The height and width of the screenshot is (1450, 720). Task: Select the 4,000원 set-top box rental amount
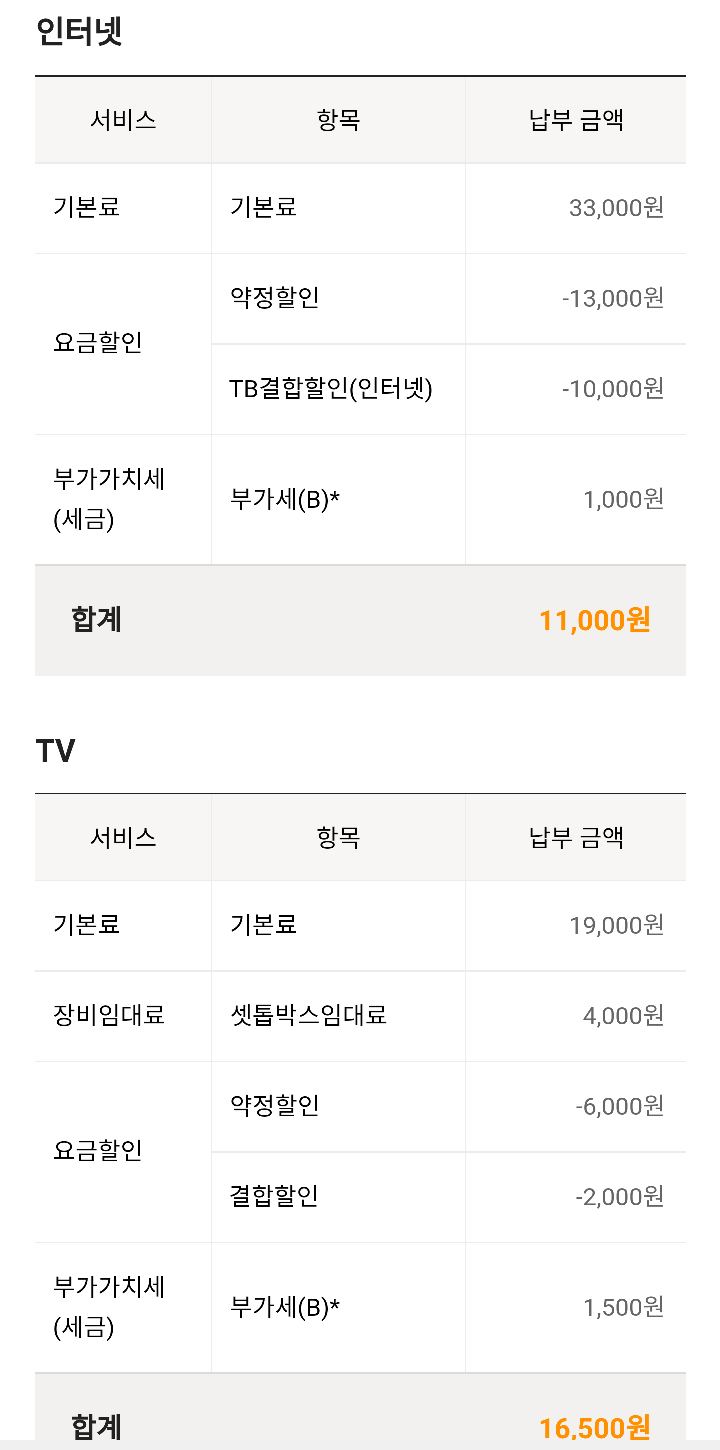pyautogui.click(x=624, y=1016)
